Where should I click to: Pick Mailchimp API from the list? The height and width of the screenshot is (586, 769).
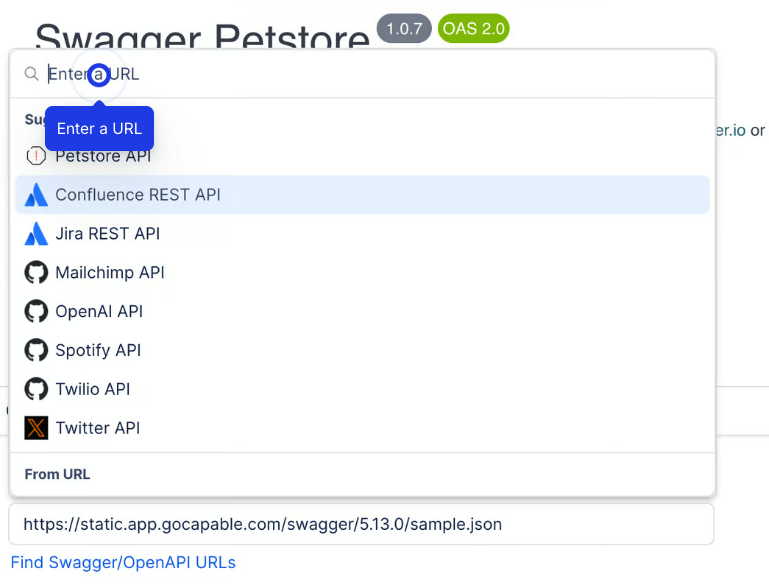(x=110, y=273)
